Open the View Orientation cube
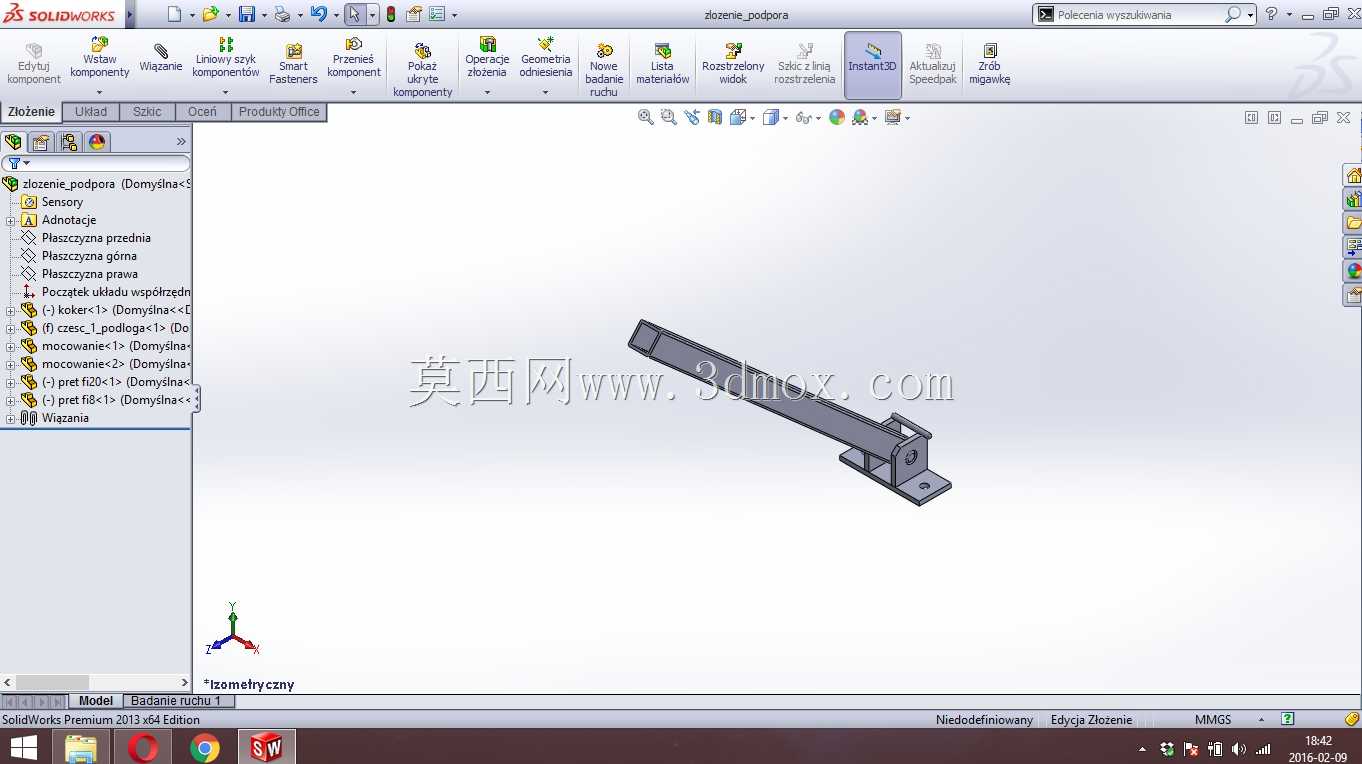Screen dimensions: 1362x764 tap(738, 117)
